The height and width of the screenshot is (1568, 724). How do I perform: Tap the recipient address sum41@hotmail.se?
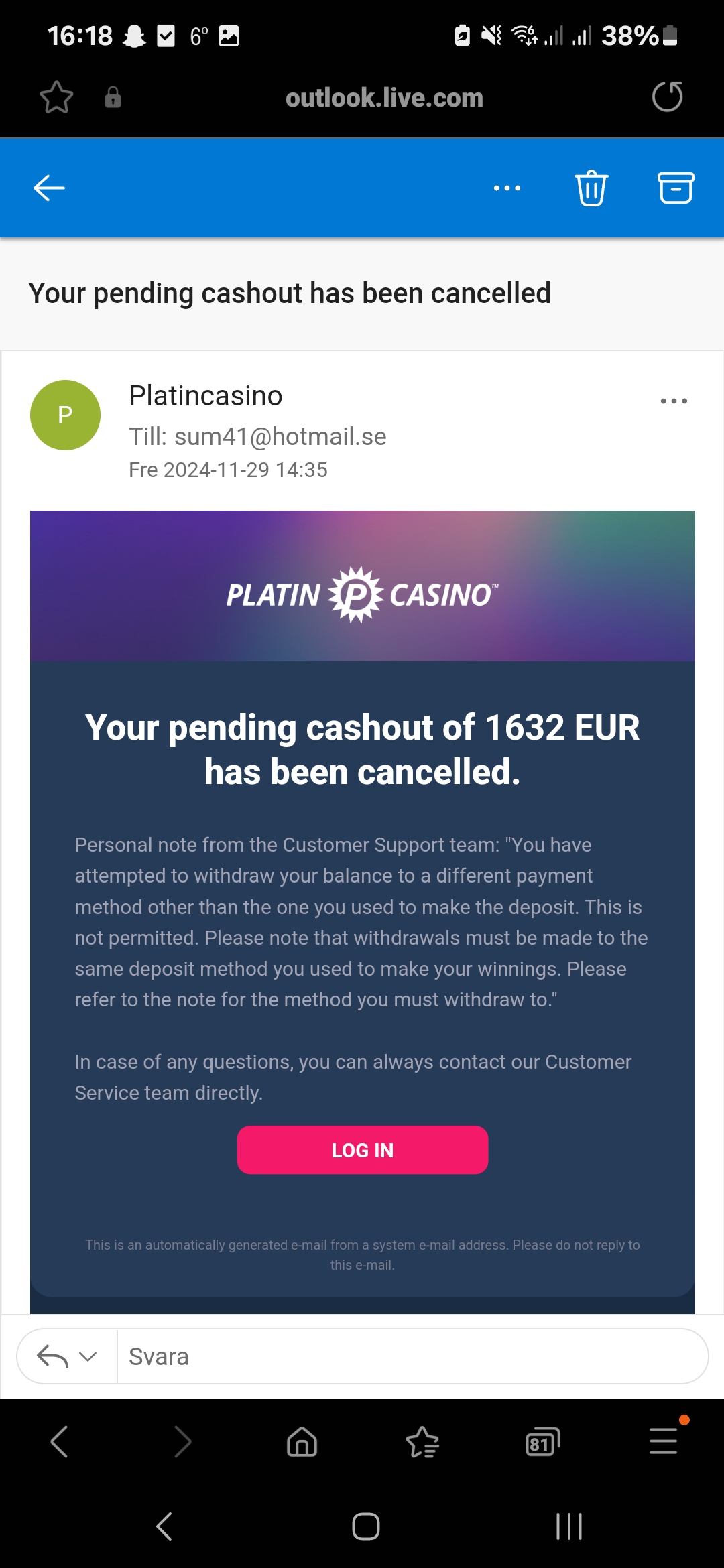[x=280, y=437]
